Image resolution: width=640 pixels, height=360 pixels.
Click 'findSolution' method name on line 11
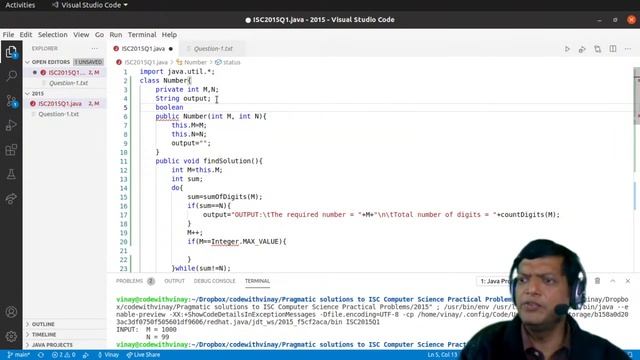point(227,161)
